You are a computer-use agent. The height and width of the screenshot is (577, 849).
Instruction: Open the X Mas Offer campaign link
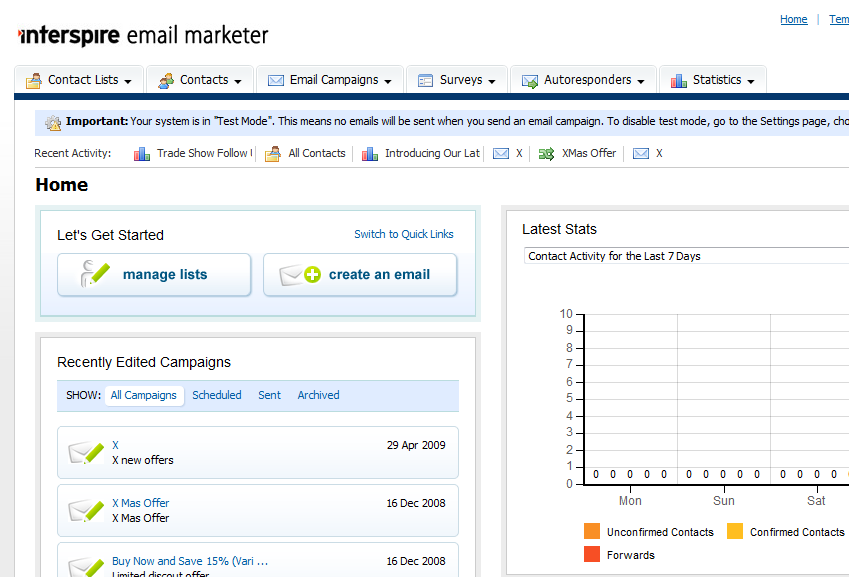[141, 503]
